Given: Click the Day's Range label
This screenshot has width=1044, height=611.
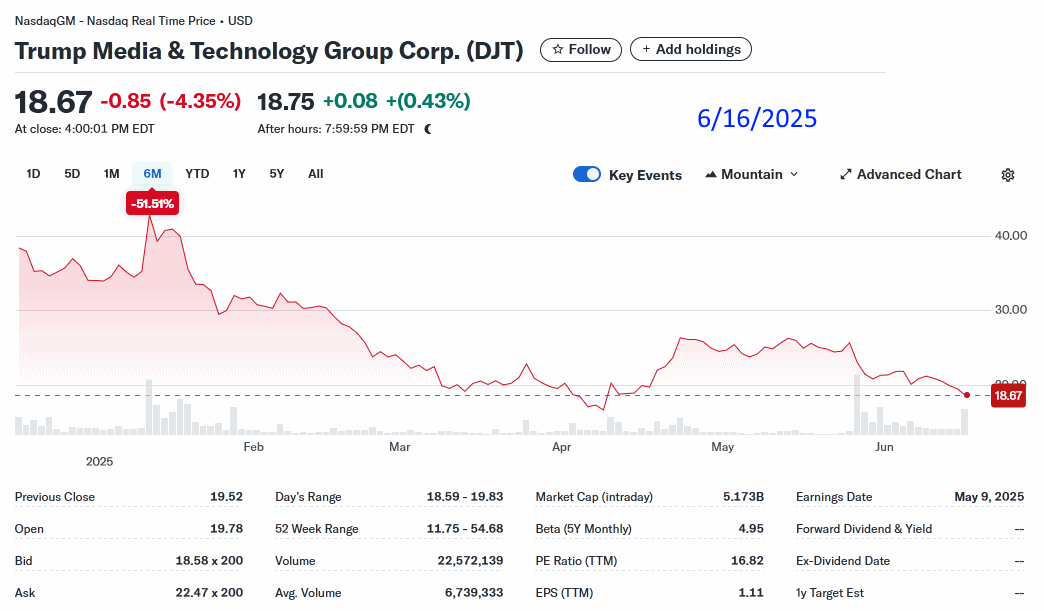Looking at the screenshot, I should tap(308, 497).
